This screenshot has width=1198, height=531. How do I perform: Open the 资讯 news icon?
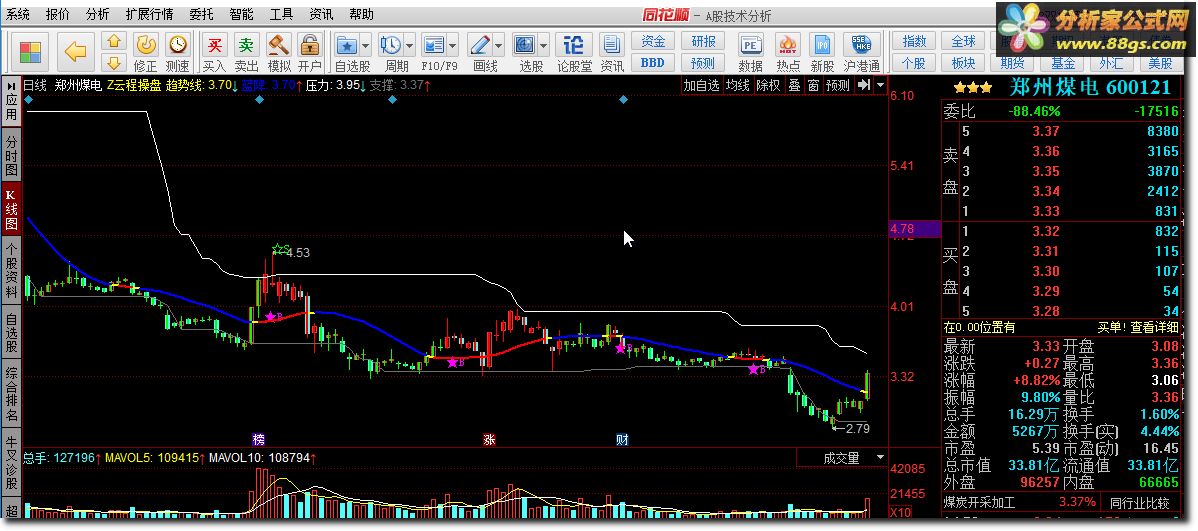[x=612, y=53]
